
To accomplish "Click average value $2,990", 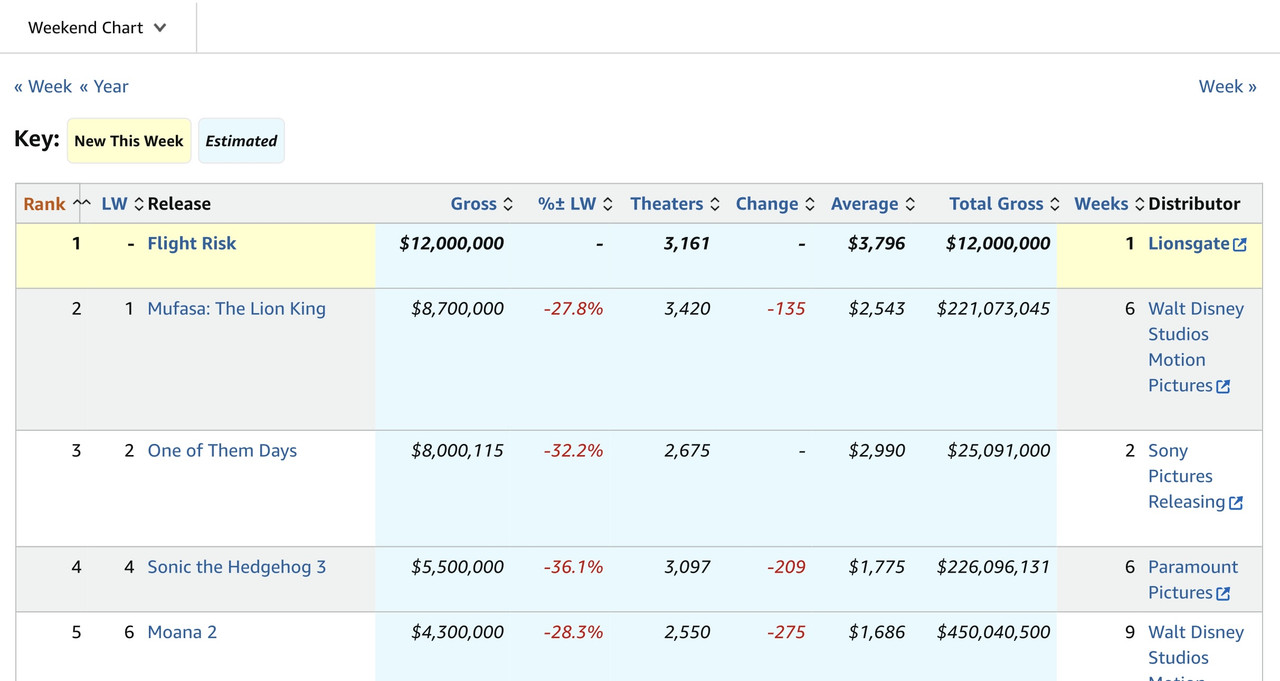I will (877, 451).
